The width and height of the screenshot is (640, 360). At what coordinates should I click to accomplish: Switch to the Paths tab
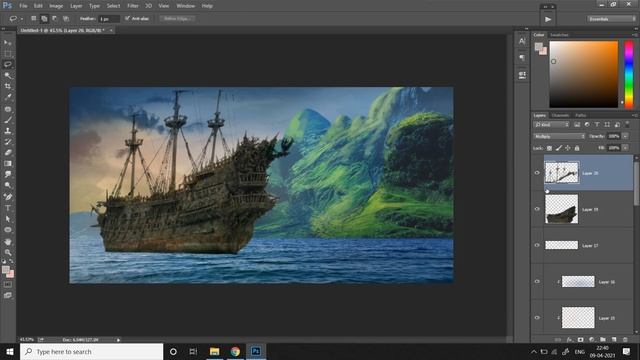point(581,116)
